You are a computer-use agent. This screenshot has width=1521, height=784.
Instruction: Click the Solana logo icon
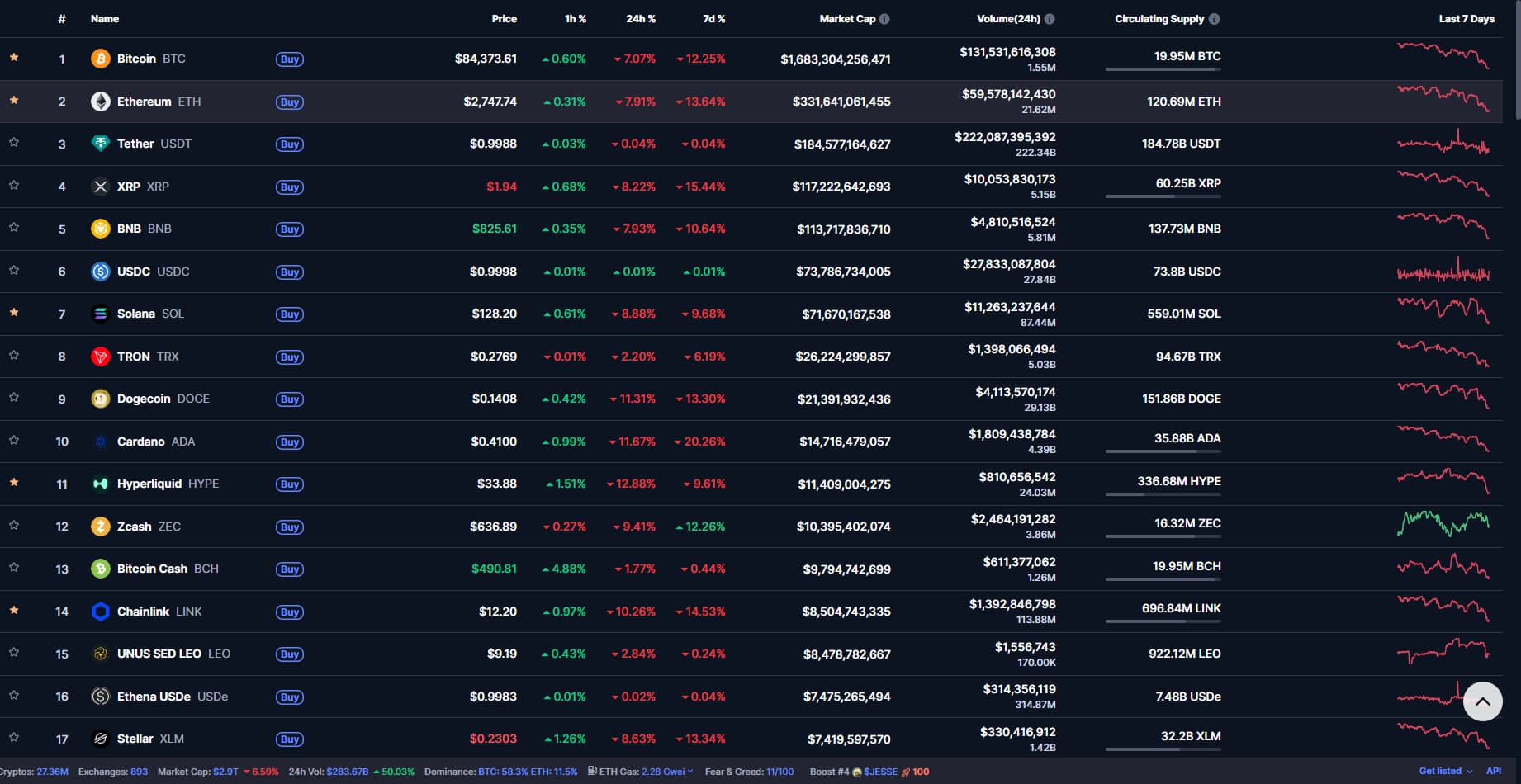[x=100, y=314]
